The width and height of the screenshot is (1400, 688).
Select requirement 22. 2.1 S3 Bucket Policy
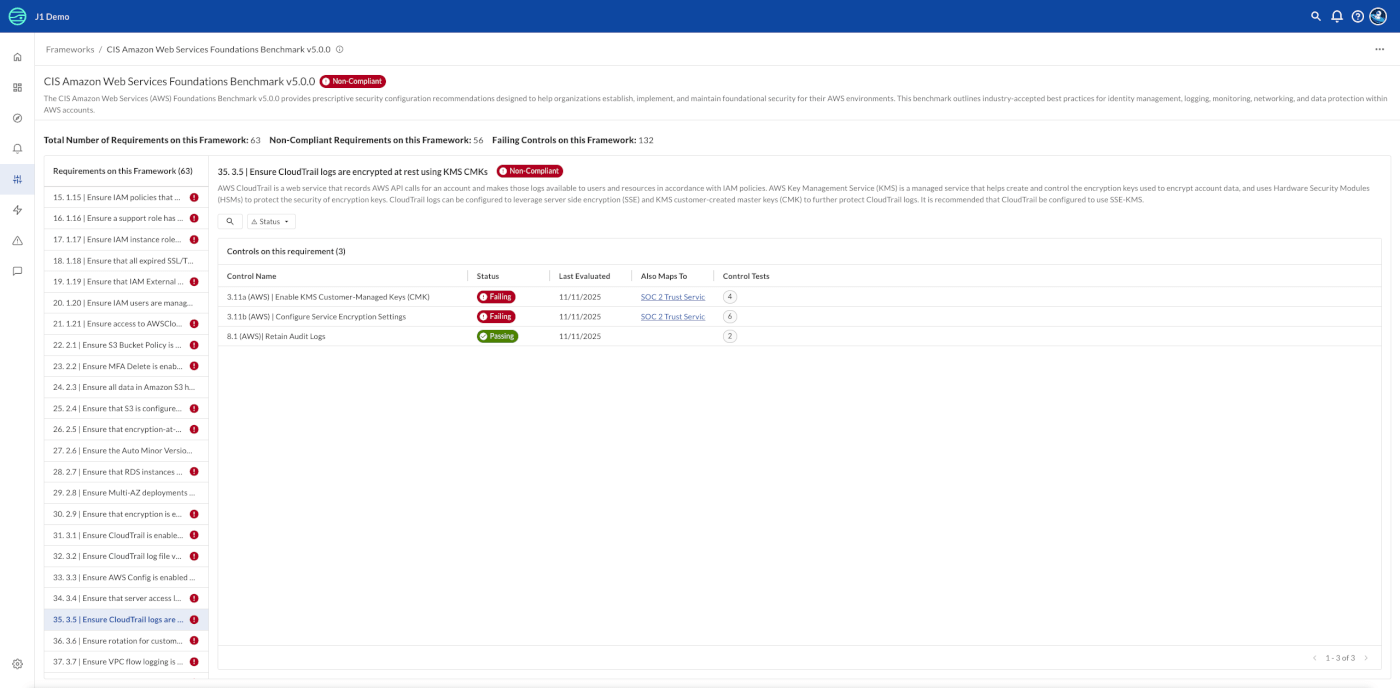pyautogui.click(x=126, y=345)
